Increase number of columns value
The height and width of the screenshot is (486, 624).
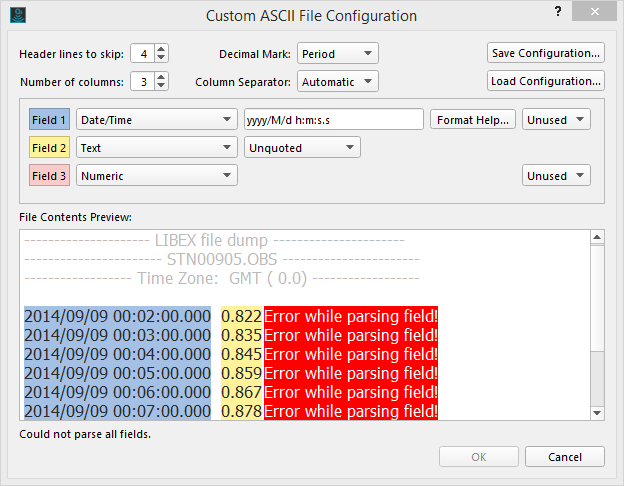(162, 76)
